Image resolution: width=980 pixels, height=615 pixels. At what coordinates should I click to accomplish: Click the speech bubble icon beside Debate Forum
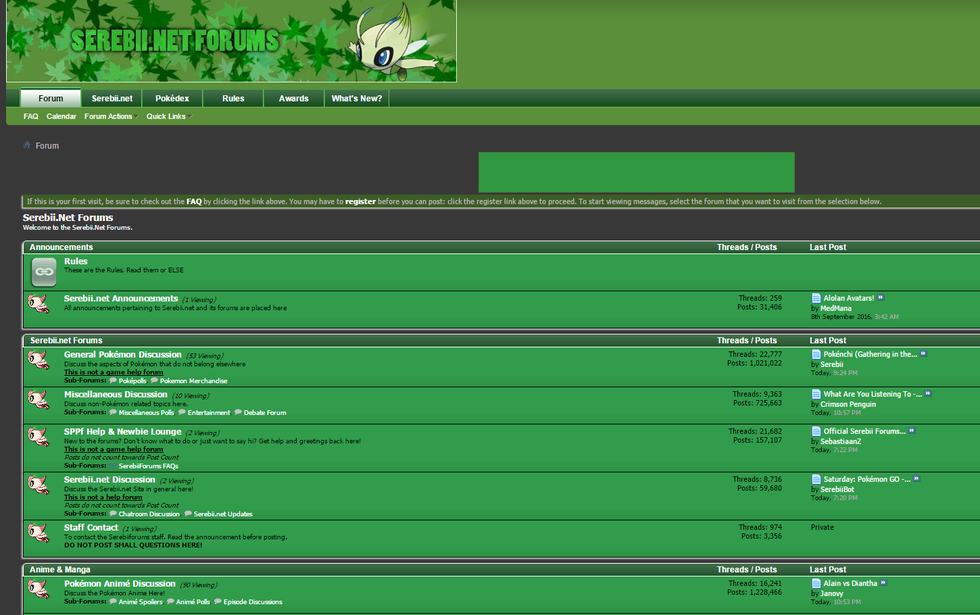[x=237, y=412]
